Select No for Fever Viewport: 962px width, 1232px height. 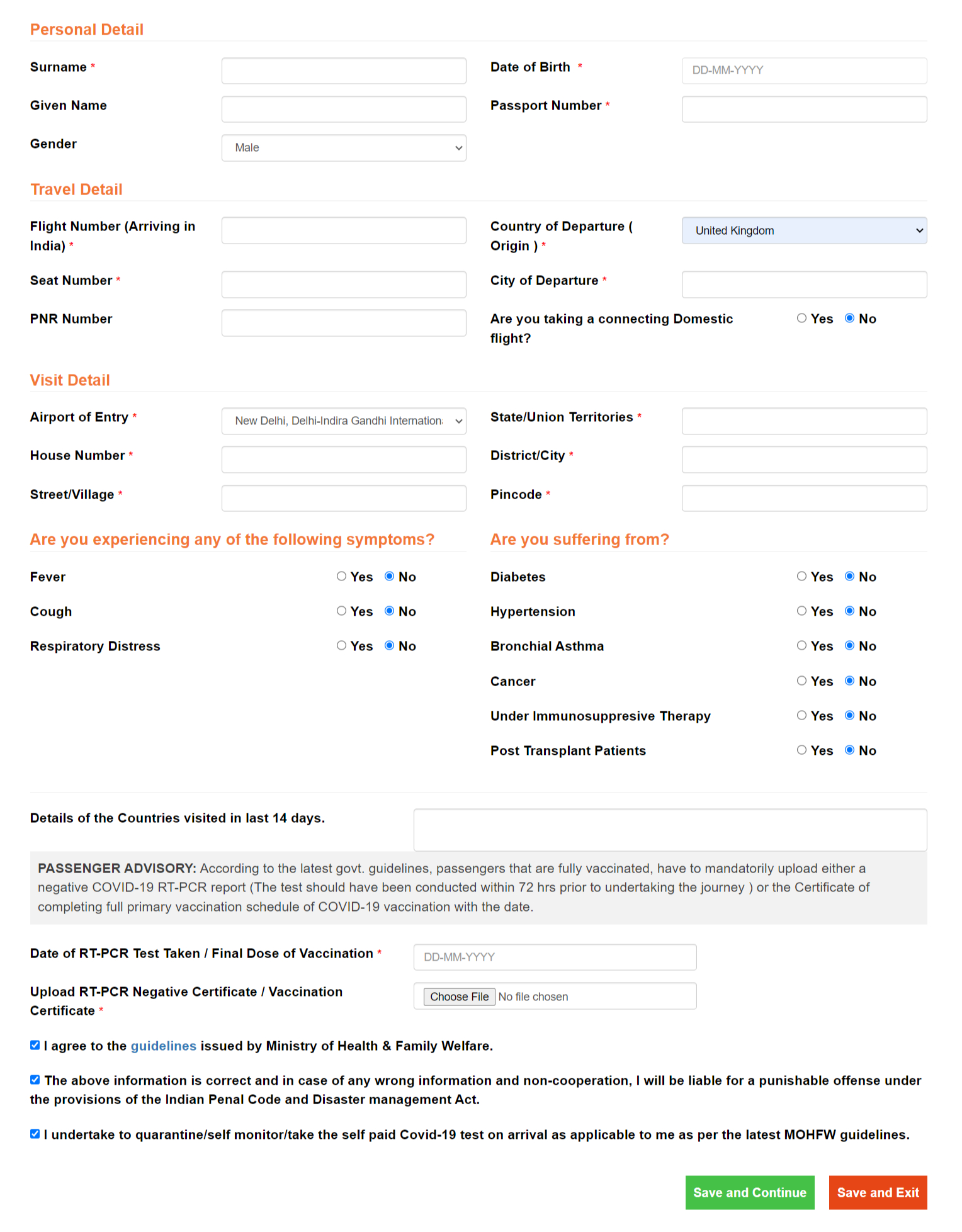click(389, 577)
